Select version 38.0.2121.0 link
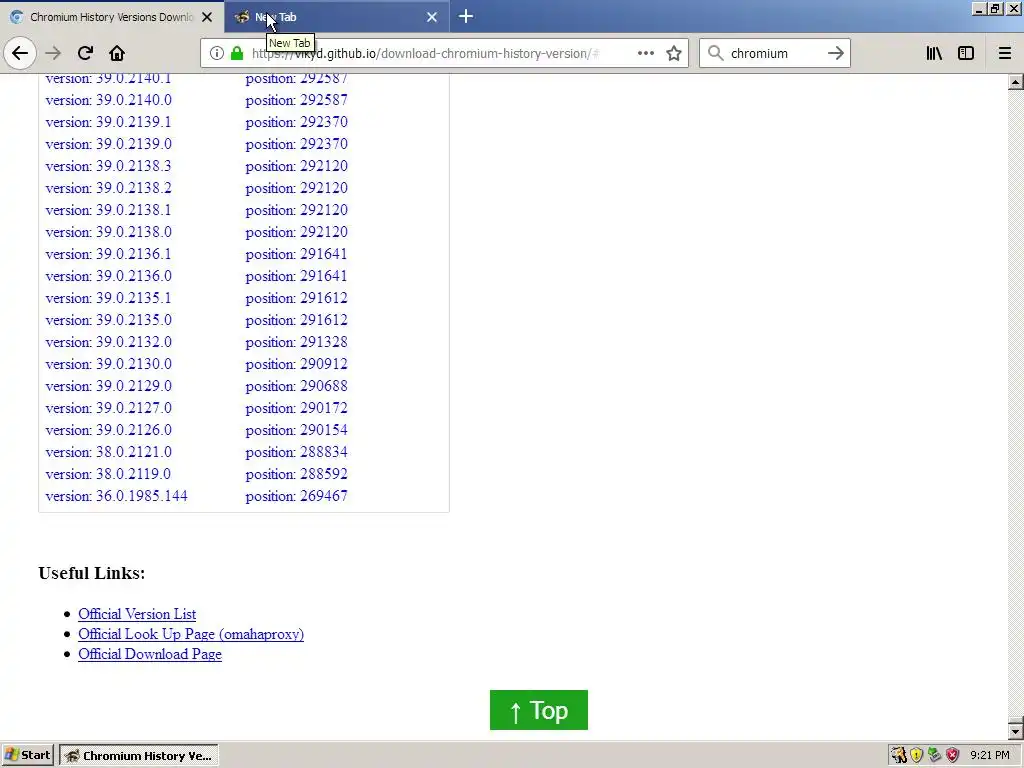 click(108, 452)
